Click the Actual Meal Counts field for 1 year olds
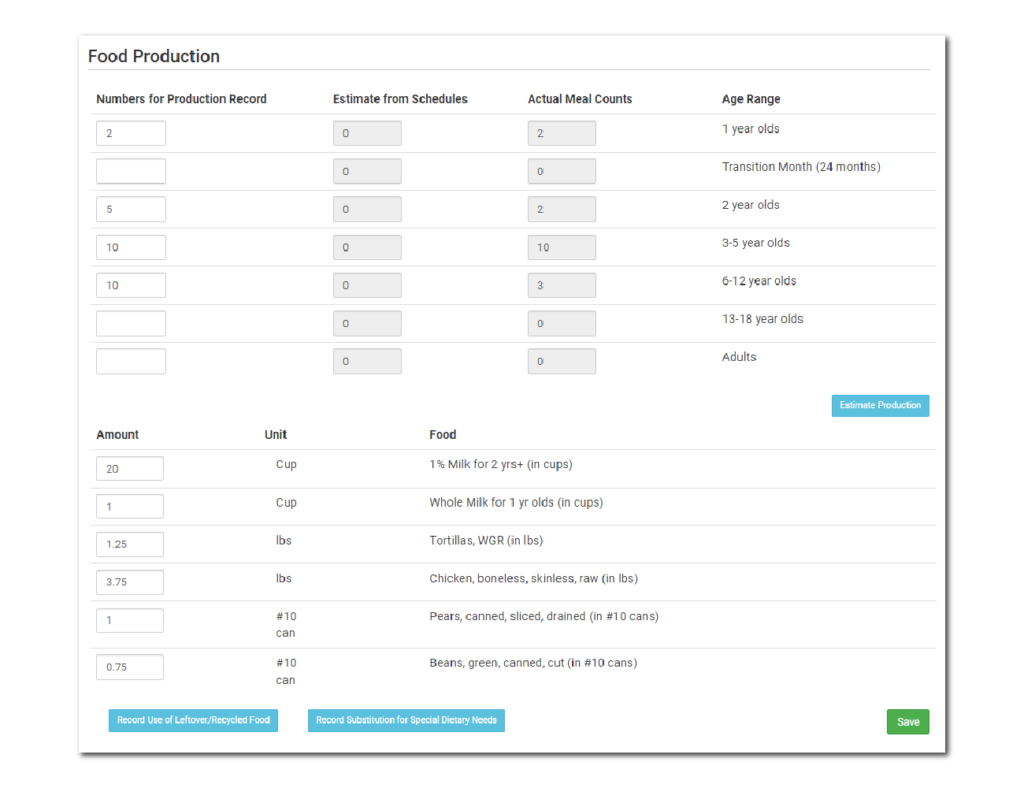This screenshot has width=1024, height=788. pyautogui.click(x=561, y=132)
